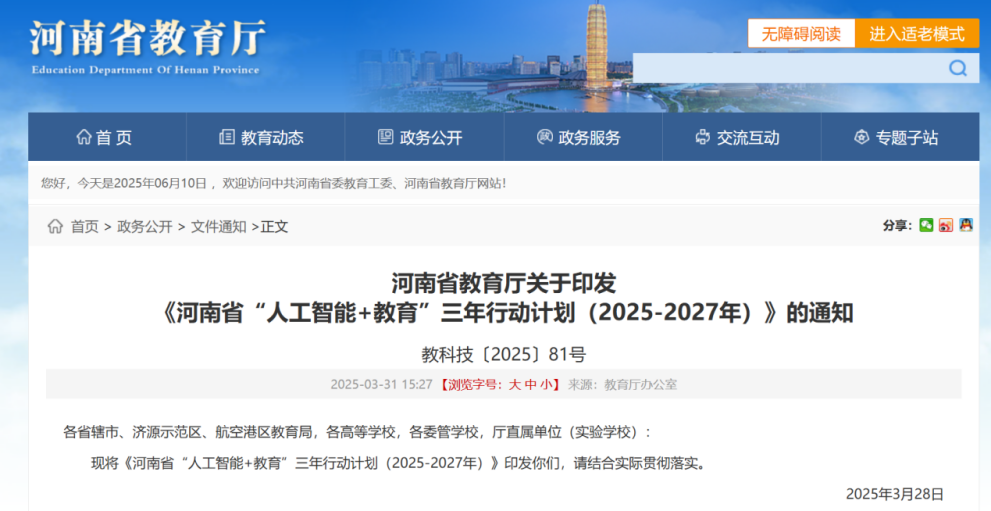Set article font size to 大
The image size is (991, 511).
tap(515, 384)
